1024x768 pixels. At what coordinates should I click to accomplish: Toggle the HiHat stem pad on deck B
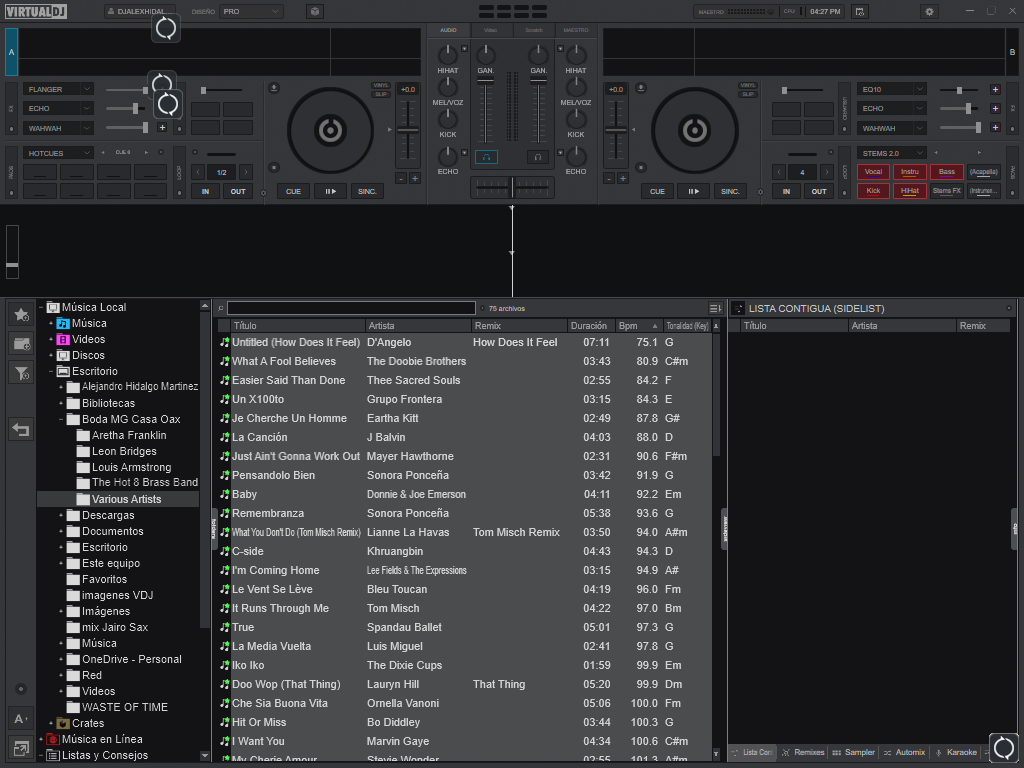[x=910, y=191]
